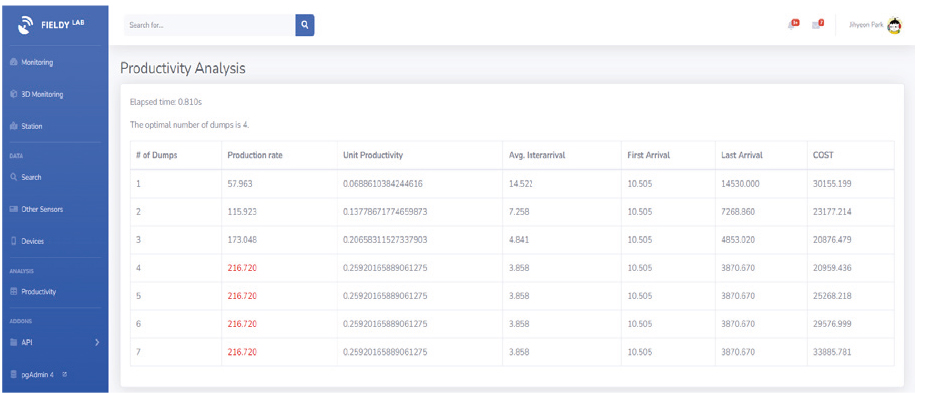Open the Monitoring page

37,62
